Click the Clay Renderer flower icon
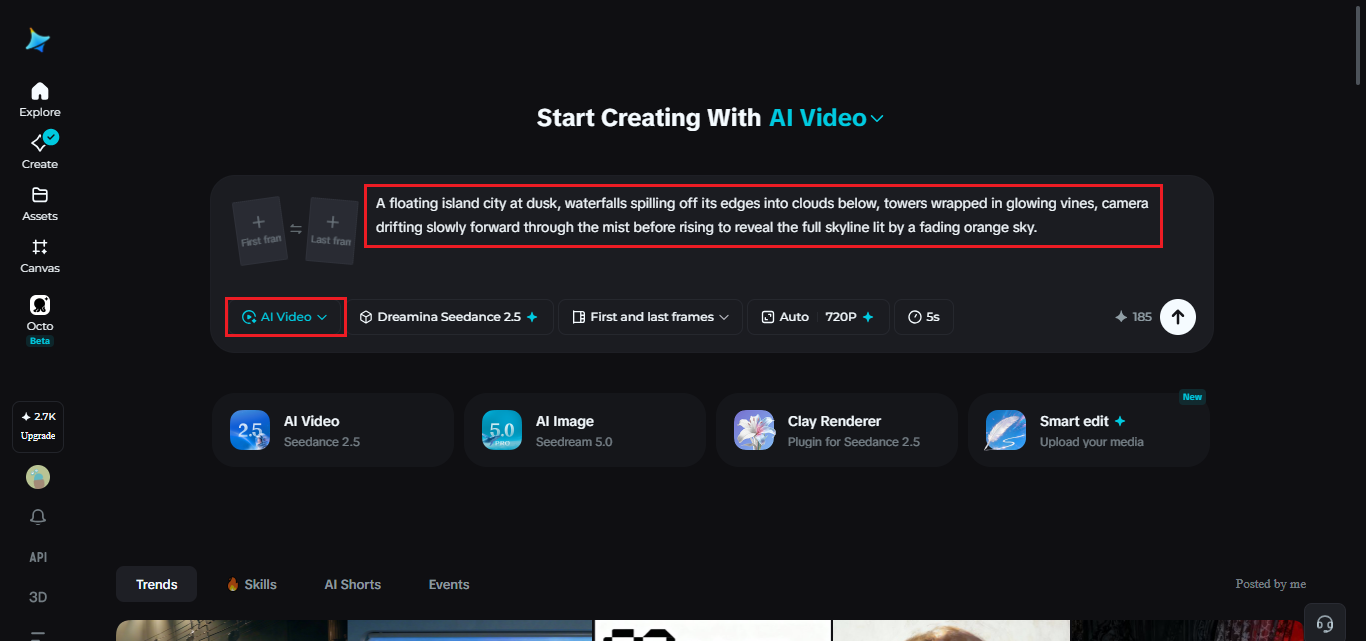 [x=754, y=430]
